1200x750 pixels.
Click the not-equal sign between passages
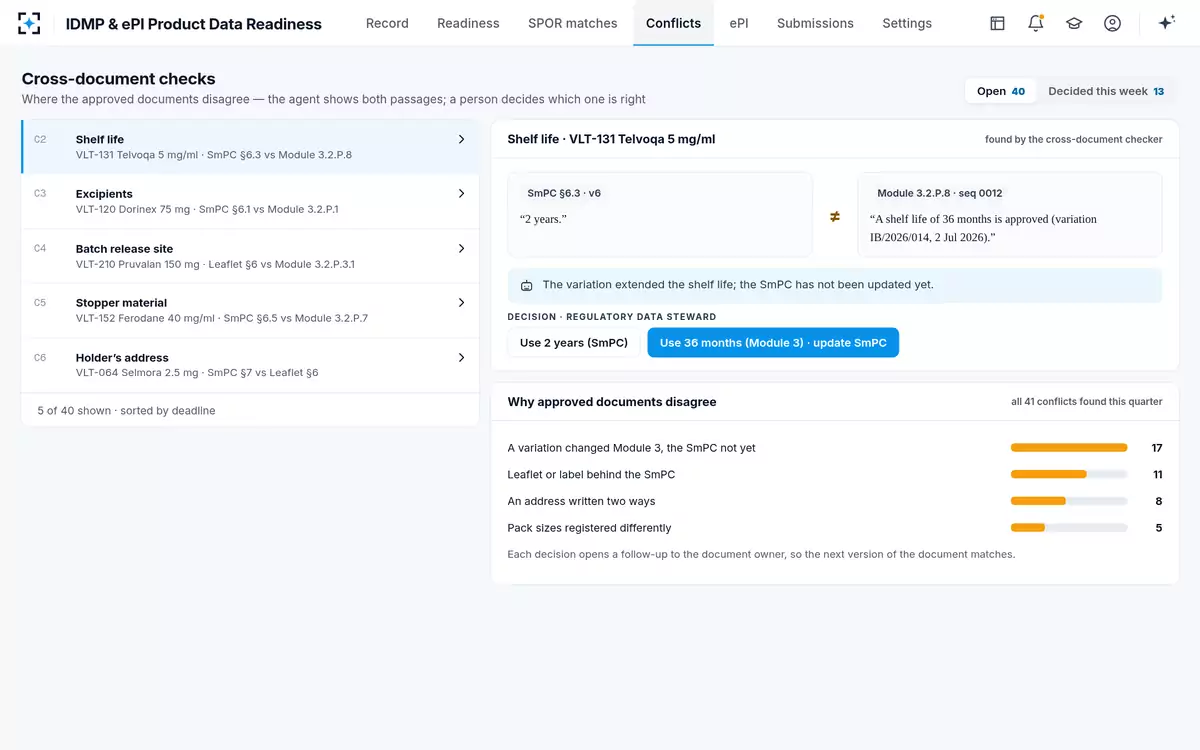point(835,216)
